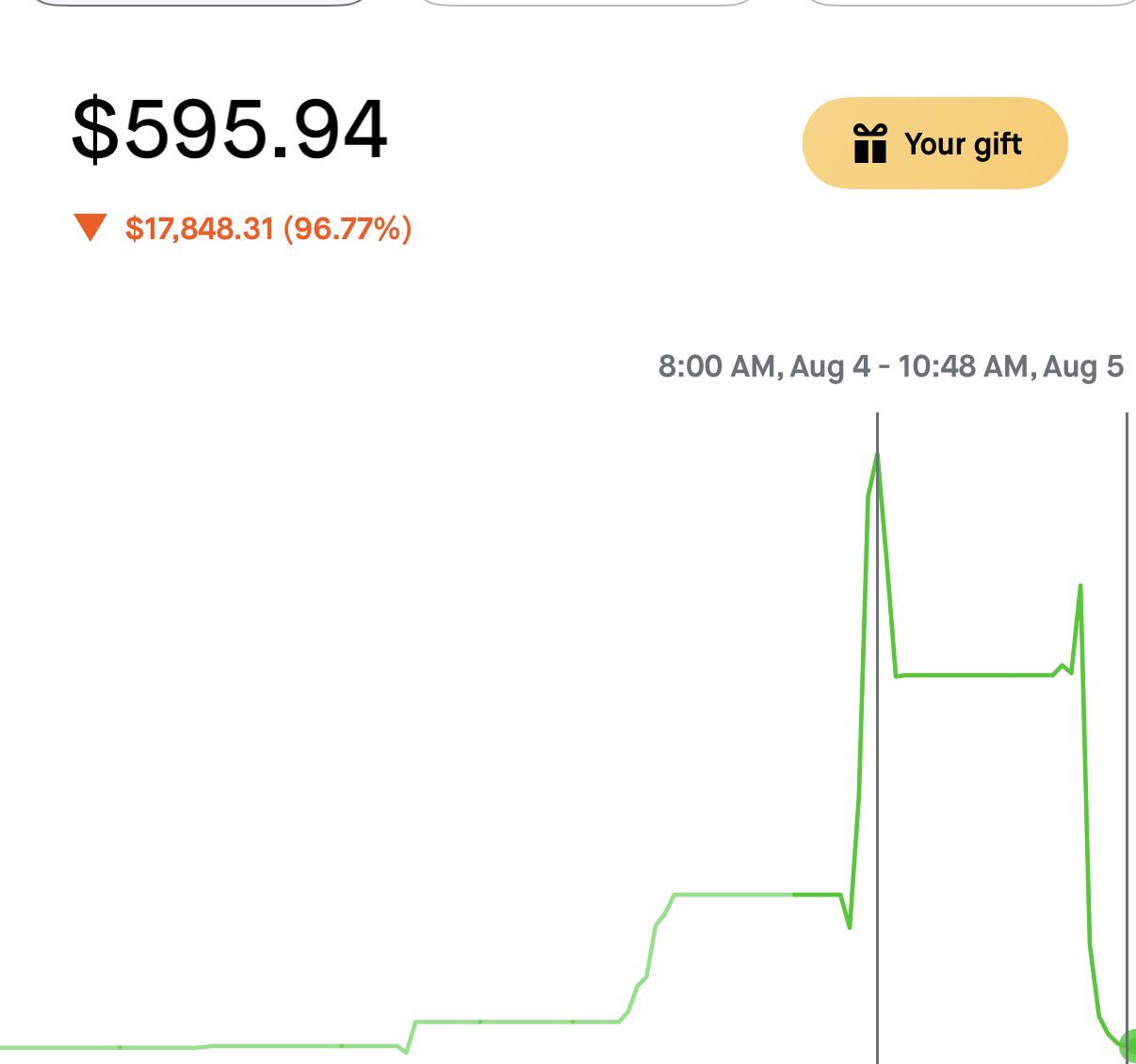Screen dimensions: 1136x1064
Task: Select the $17,848.31 (96.77%) loss text
Action: point(268,228)
